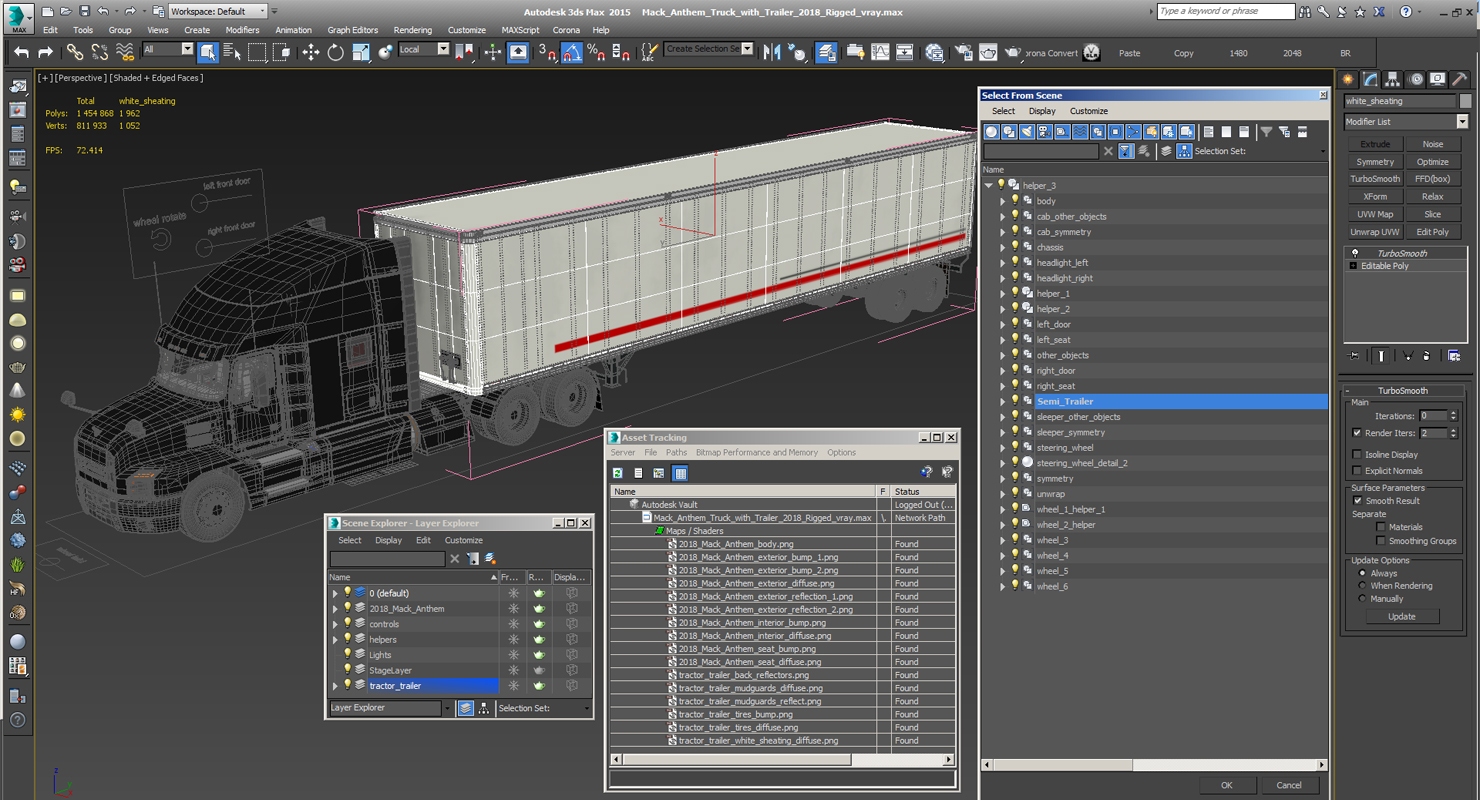Open Display menu in Scene Explorer
The width and height of the screenshot is (1480, 800).
click(x=388, y=540)
